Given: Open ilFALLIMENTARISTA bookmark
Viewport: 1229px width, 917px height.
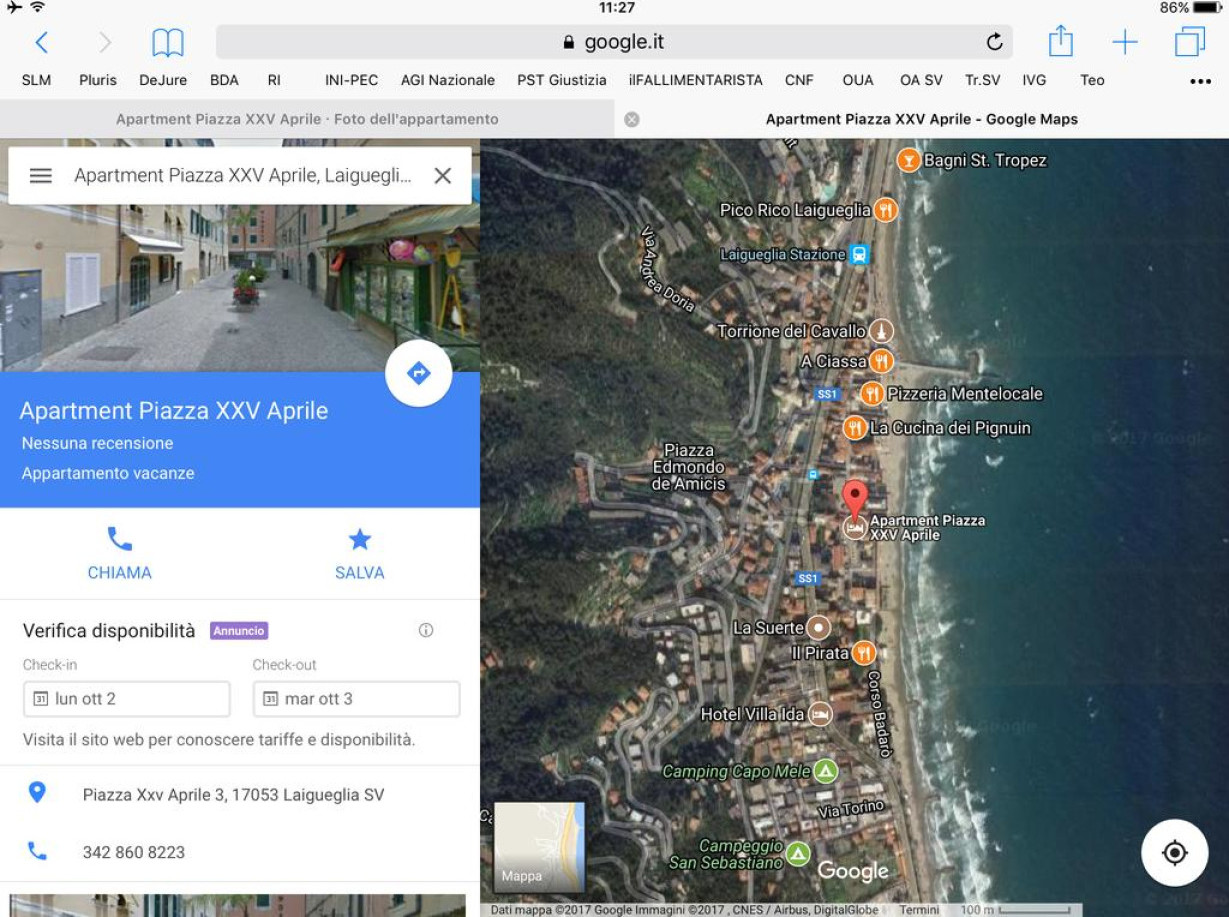Looking at the screenshot, I should (x=696, y=80).
